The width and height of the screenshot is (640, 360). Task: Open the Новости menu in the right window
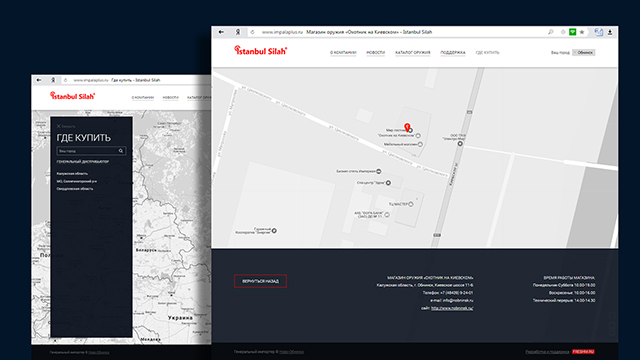tap(376, 53)
